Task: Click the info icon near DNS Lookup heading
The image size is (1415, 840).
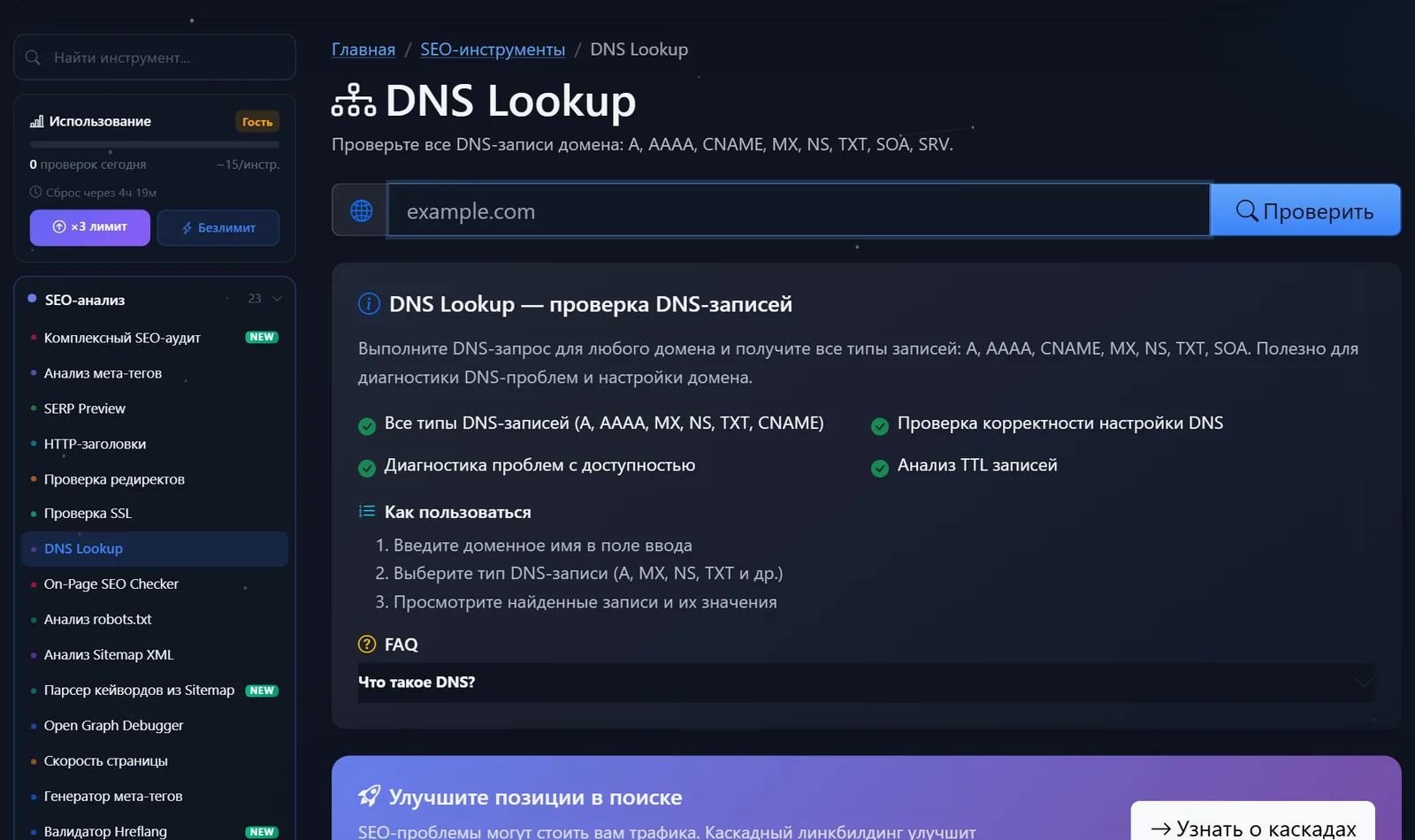Action: click(x=369, y=304)
